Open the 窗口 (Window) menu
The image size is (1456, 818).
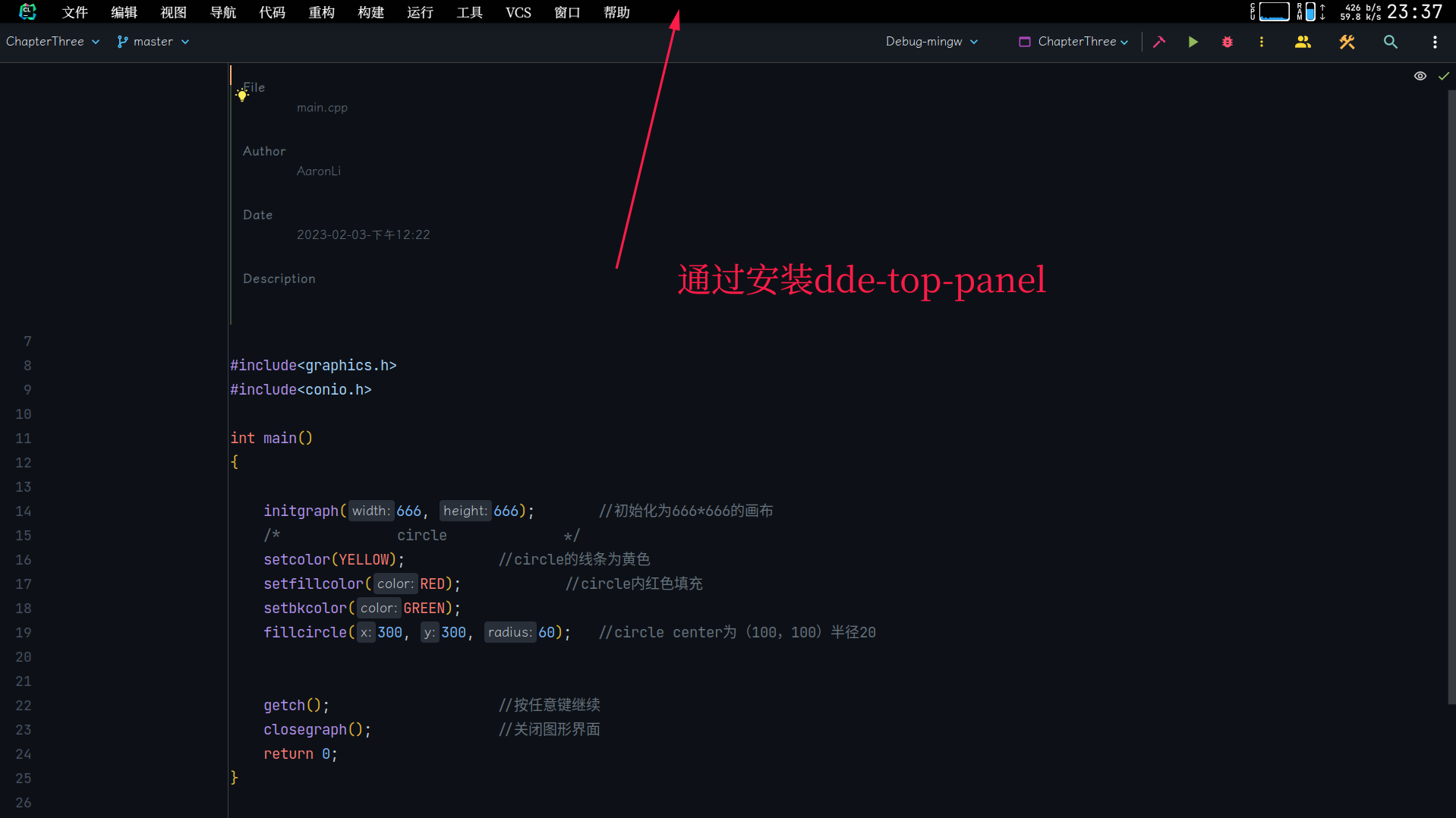click(x=567, y=12)
